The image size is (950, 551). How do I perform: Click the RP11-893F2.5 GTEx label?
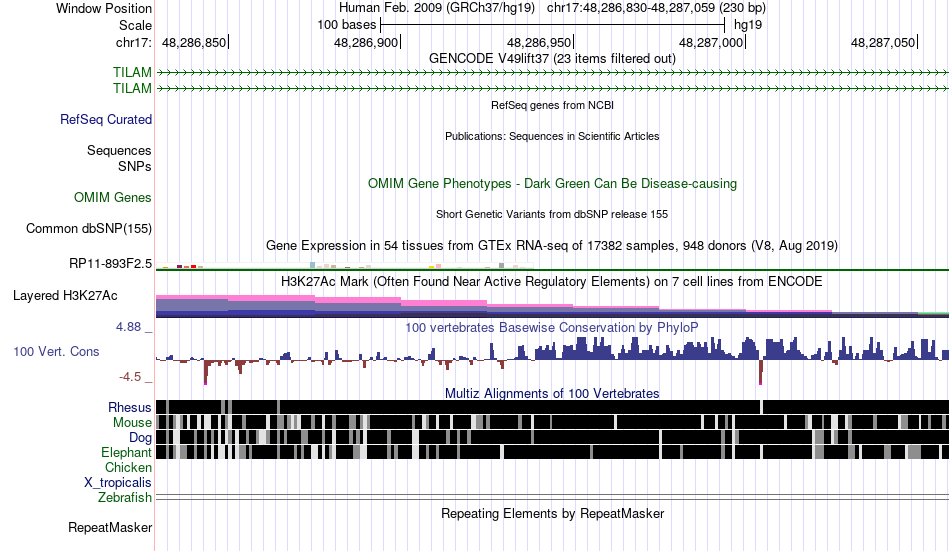pyautogui.click(x=110, y=264)
